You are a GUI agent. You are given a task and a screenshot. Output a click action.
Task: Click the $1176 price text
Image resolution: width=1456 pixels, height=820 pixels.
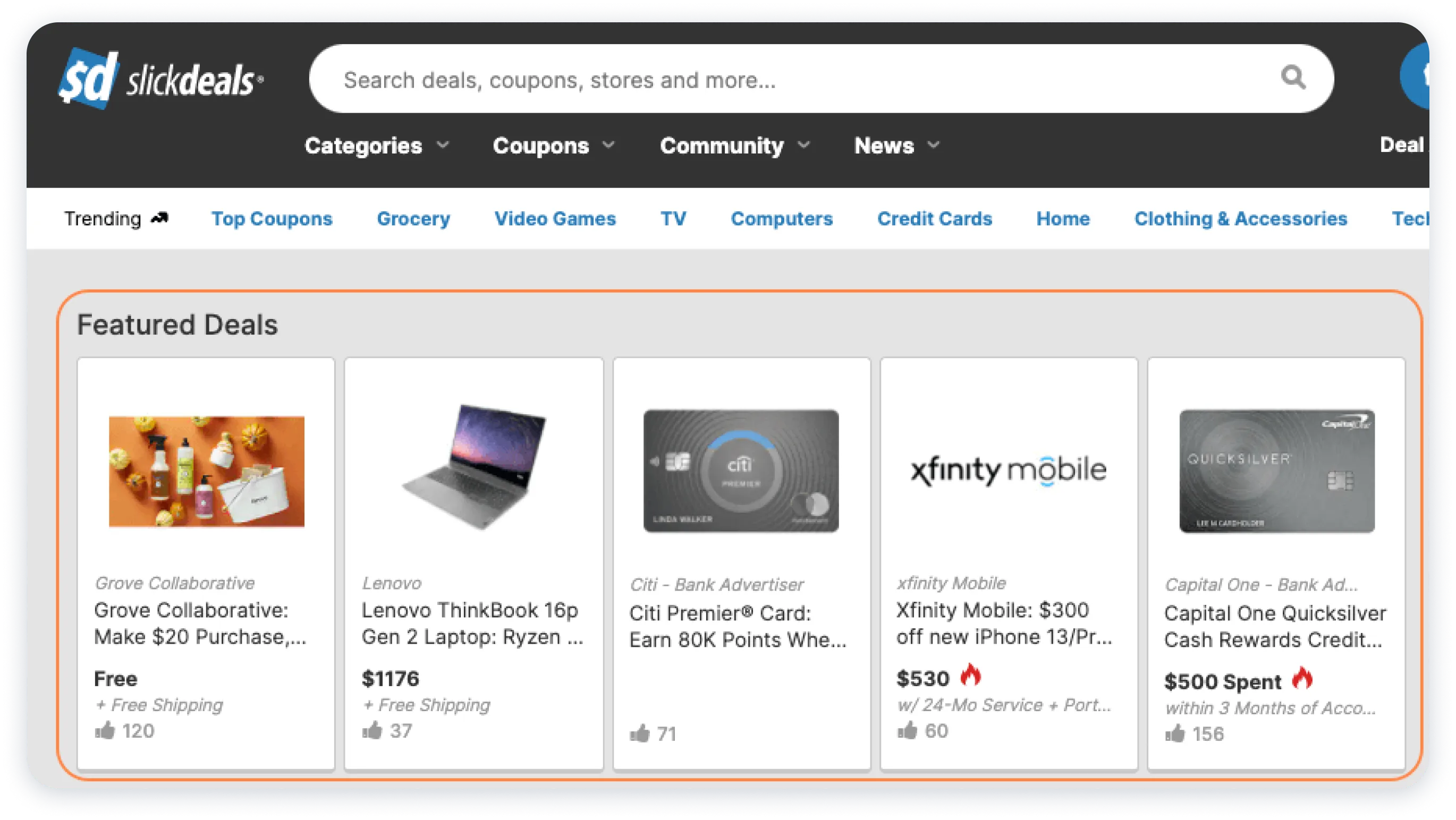[x=391, y=678]
